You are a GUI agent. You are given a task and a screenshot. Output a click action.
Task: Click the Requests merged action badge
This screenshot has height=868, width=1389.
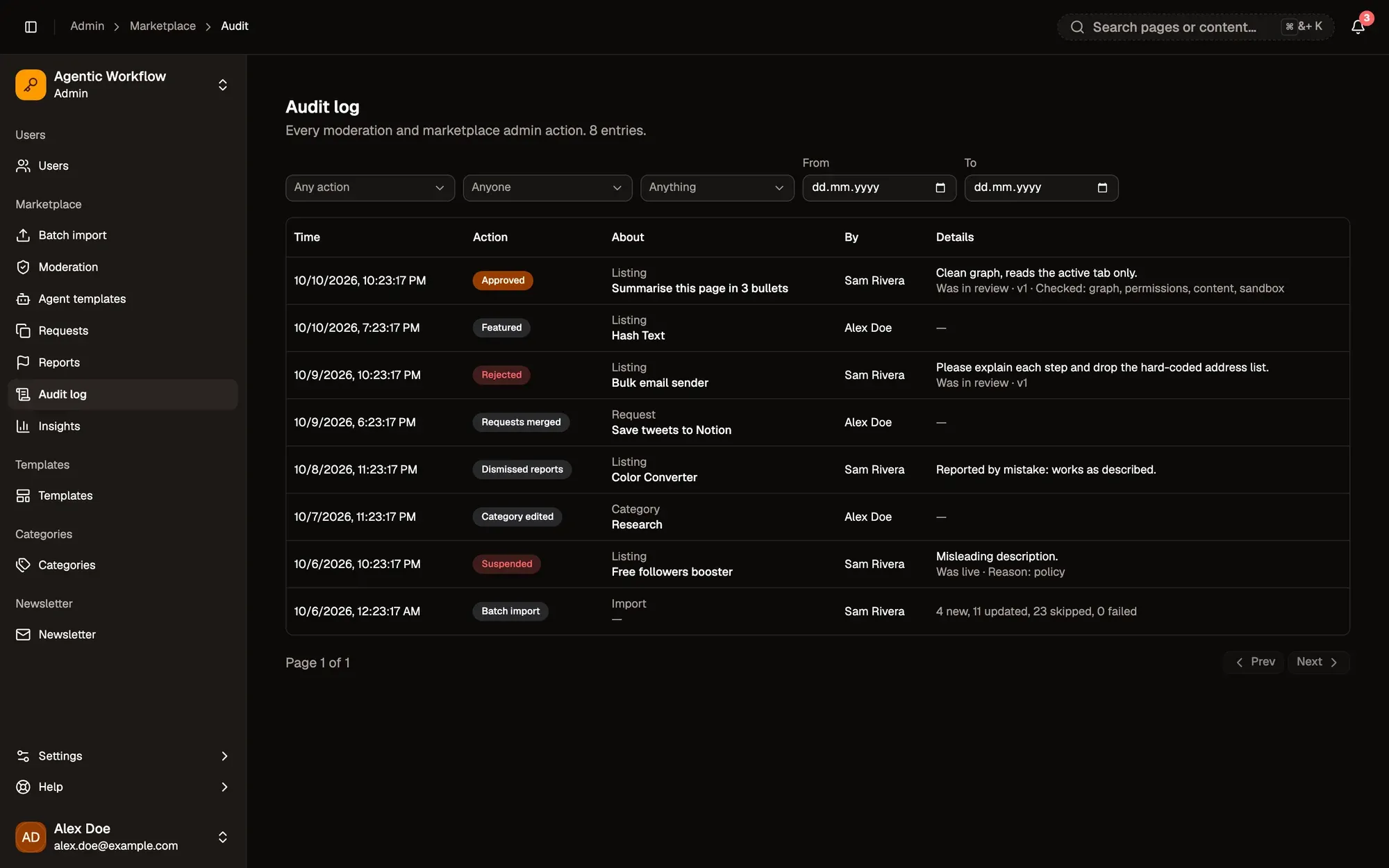[x=521, y=422]
